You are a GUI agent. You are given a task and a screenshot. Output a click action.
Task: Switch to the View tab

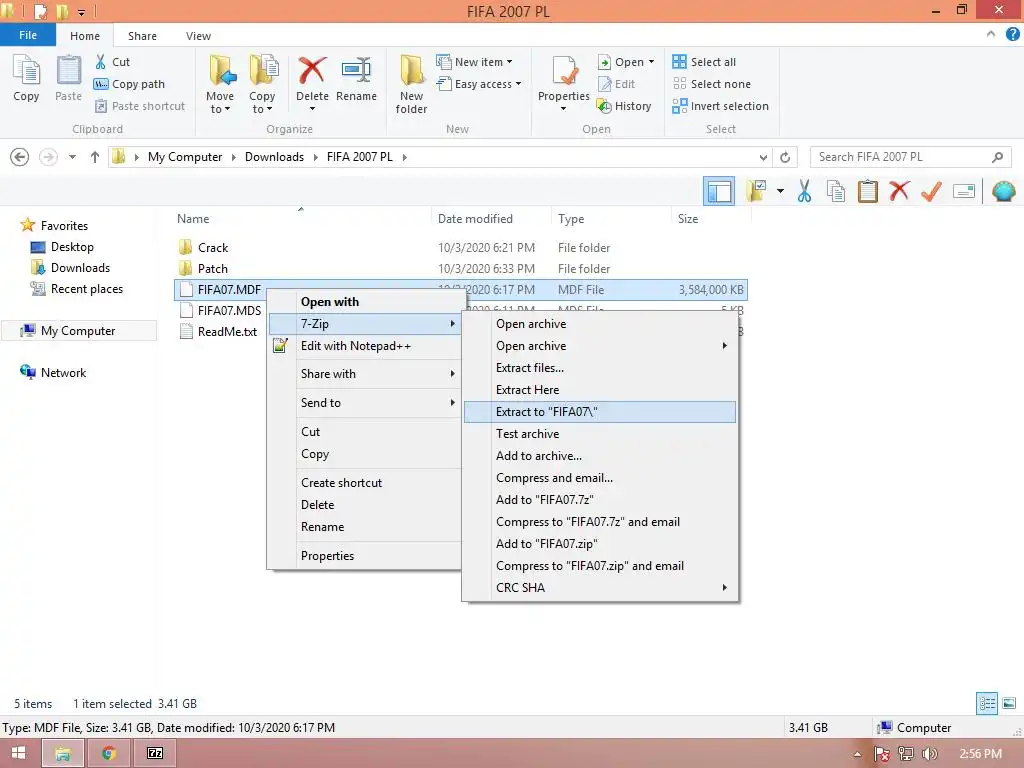(198, 36)
